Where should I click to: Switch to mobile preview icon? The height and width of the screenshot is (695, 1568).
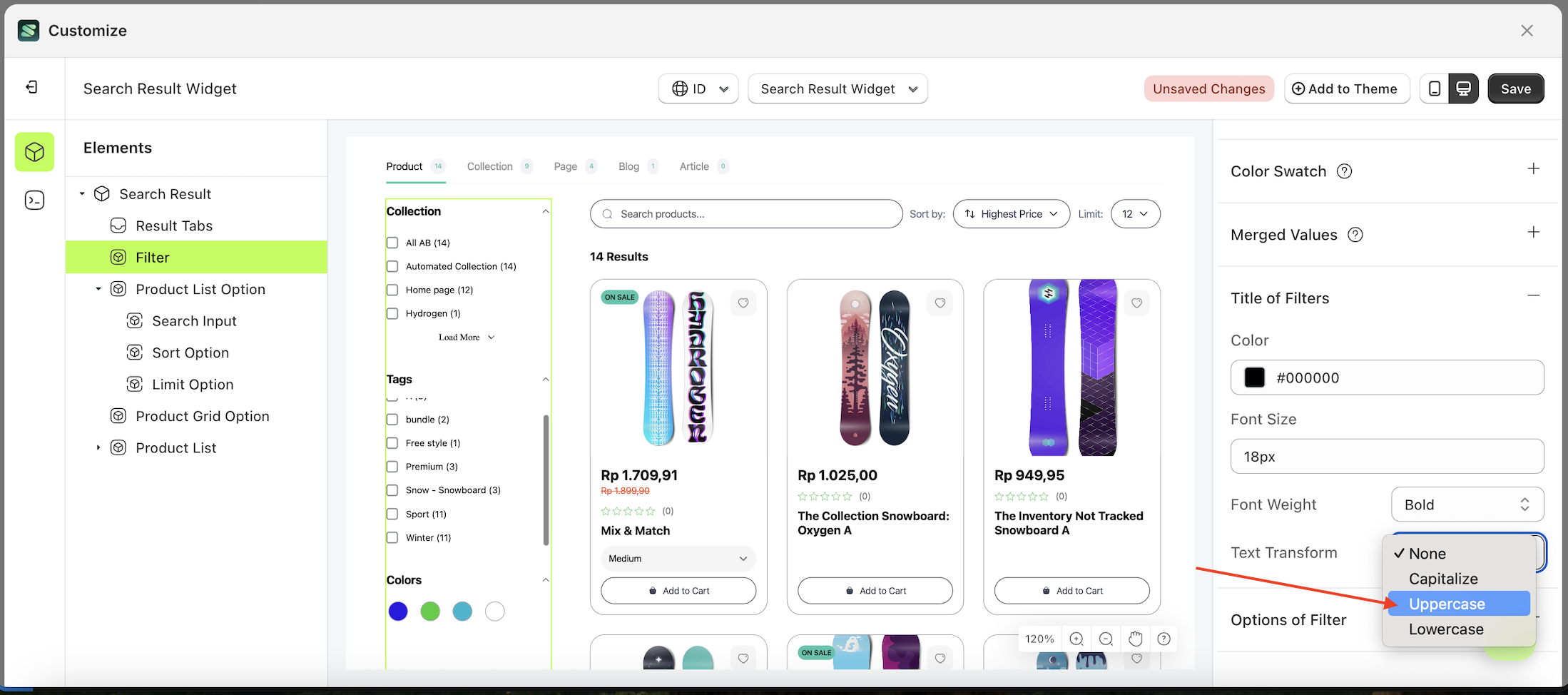[1435, 88]
